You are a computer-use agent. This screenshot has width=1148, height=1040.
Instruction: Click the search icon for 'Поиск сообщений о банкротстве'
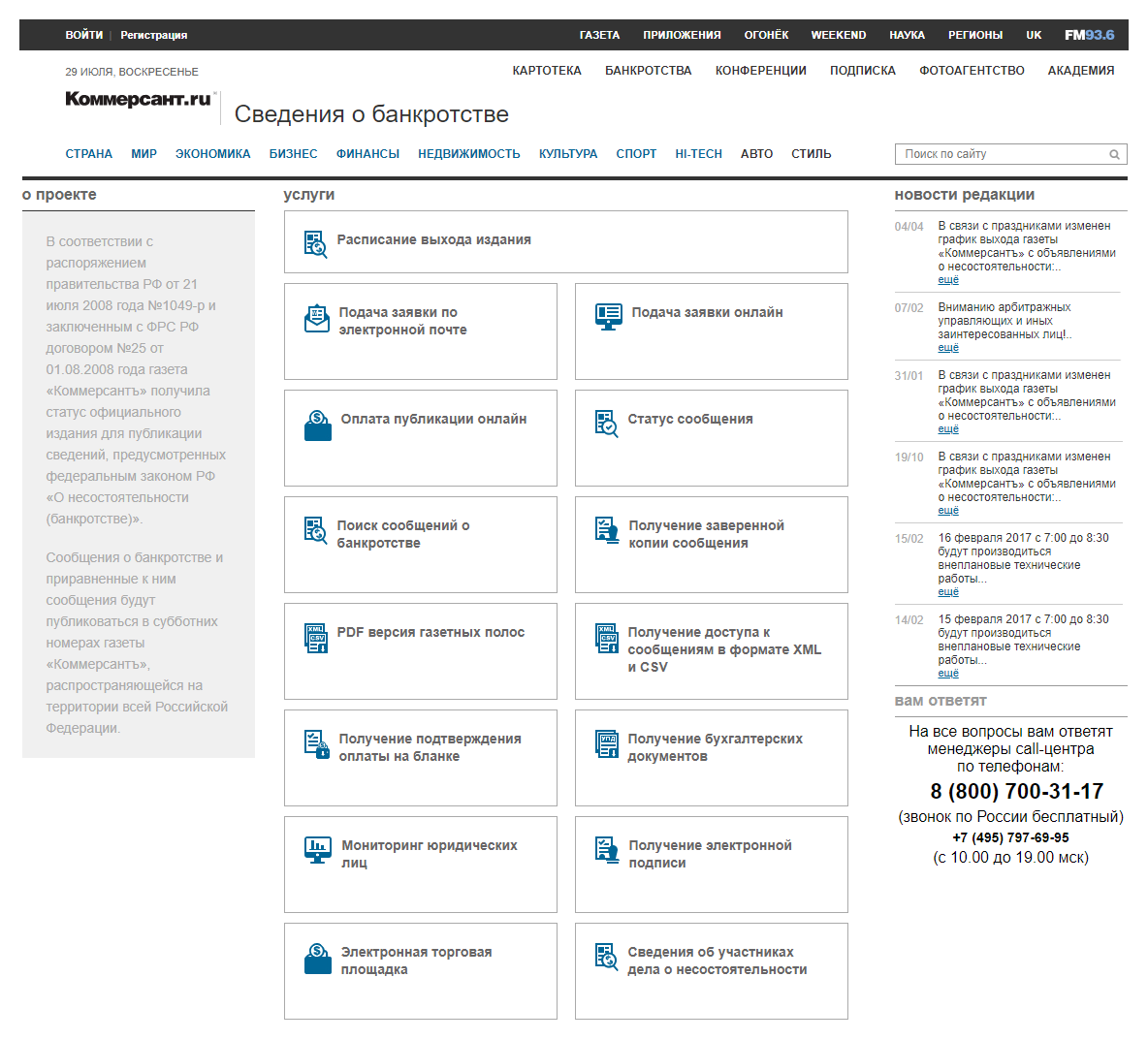(315, 530)
